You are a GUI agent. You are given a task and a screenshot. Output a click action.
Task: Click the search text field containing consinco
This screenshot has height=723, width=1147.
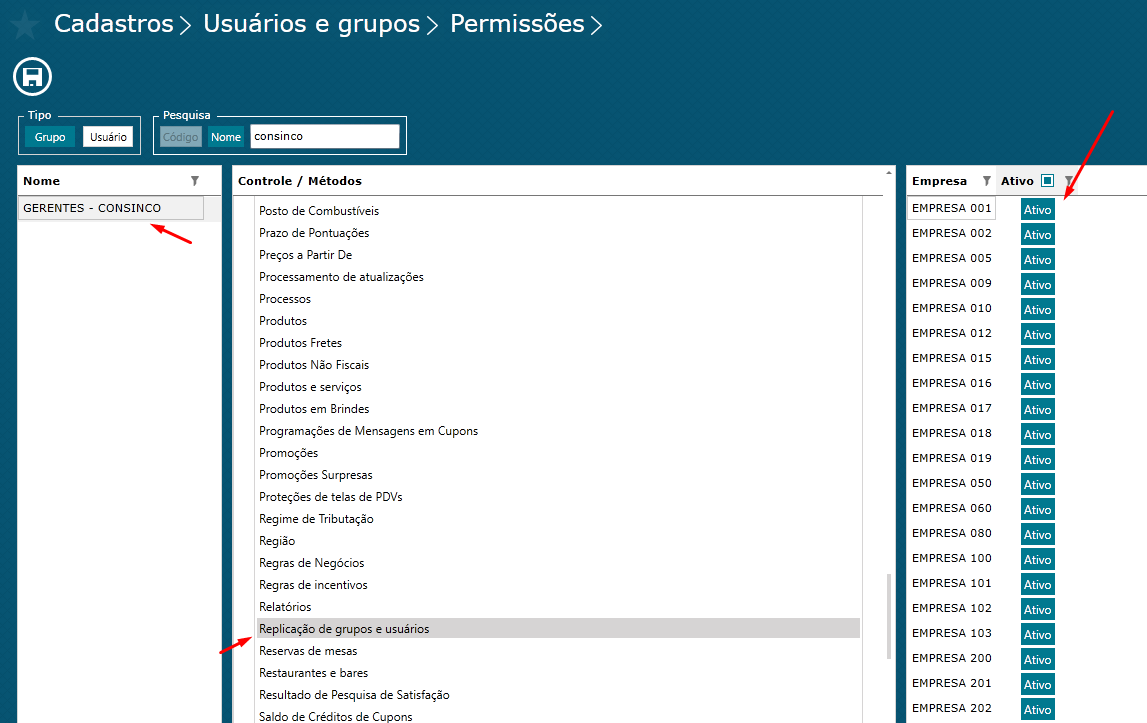coord(324,136)
